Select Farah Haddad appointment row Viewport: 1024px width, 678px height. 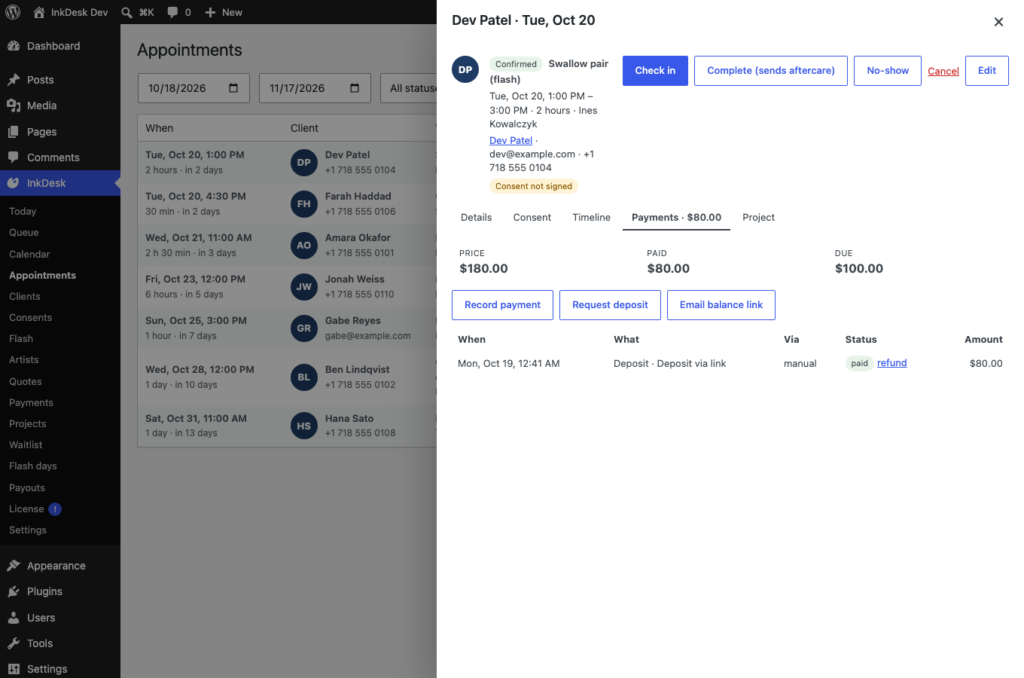click(x=287, y=204)
